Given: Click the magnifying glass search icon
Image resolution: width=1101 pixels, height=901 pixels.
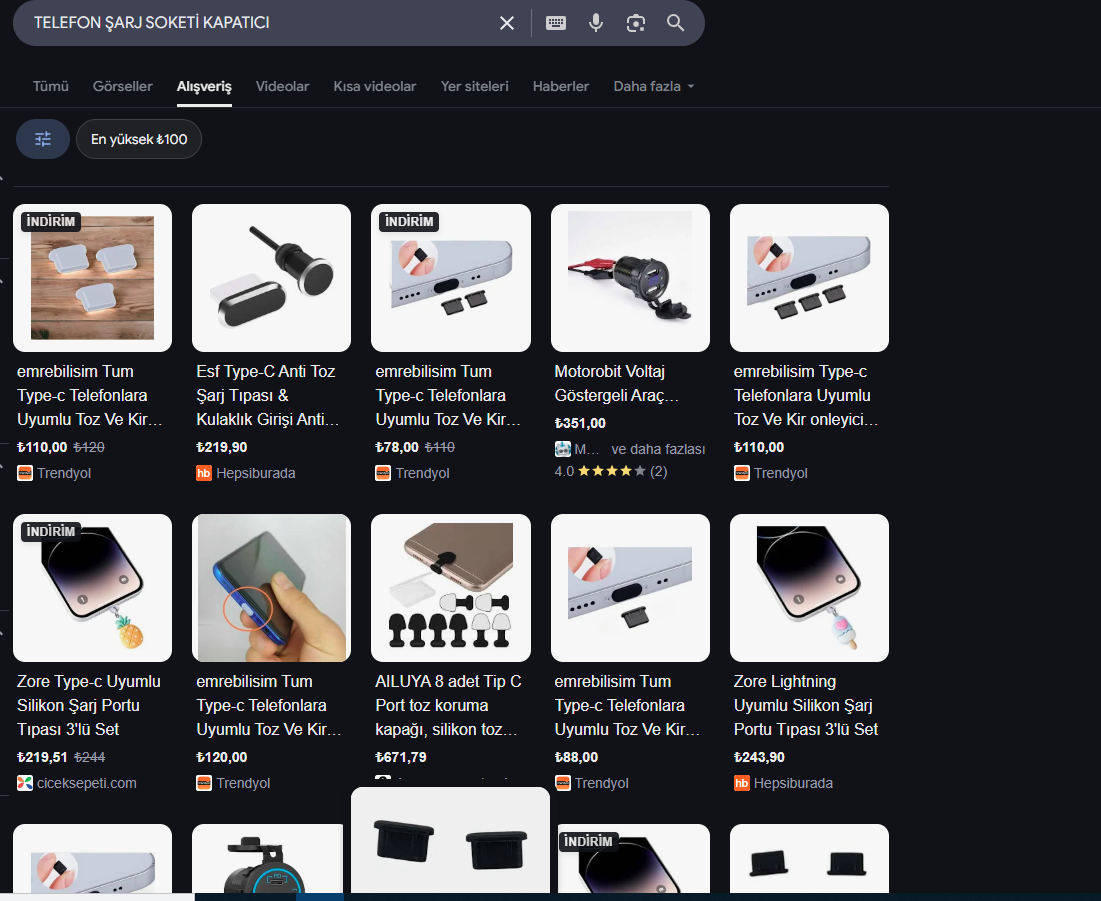Looking at the screenshot, I should coord(675,23).
